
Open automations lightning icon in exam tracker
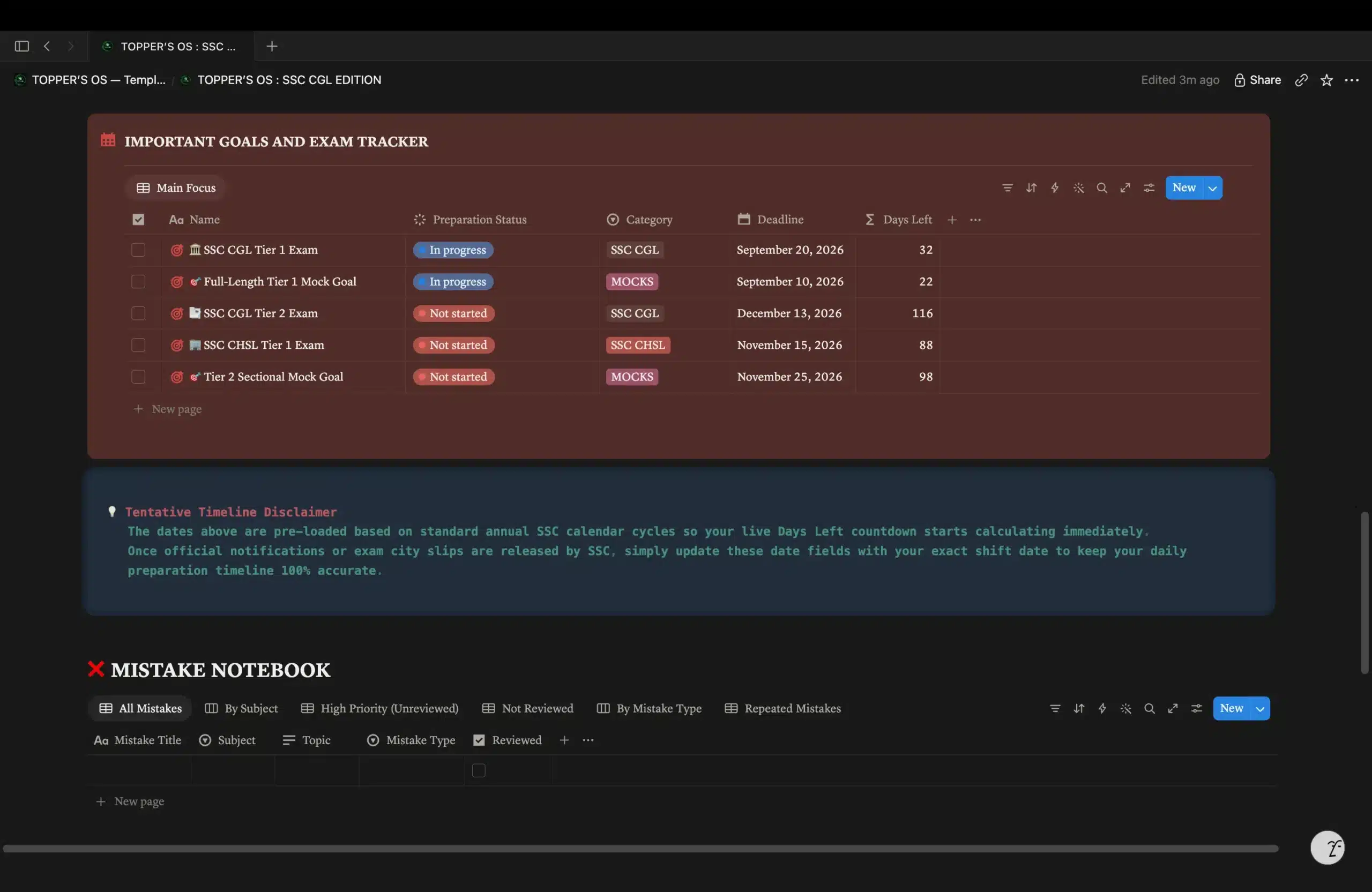1055,188
